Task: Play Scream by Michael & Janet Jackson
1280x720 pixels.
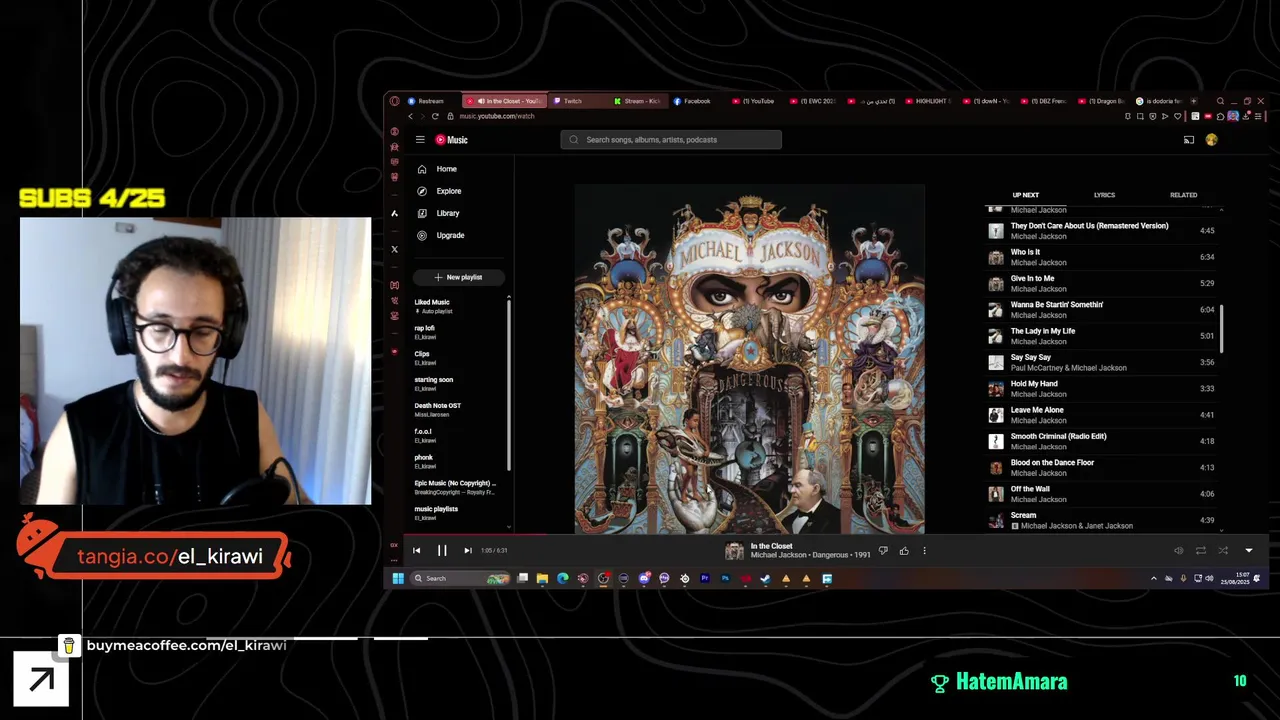Action: click(1100, 520)
